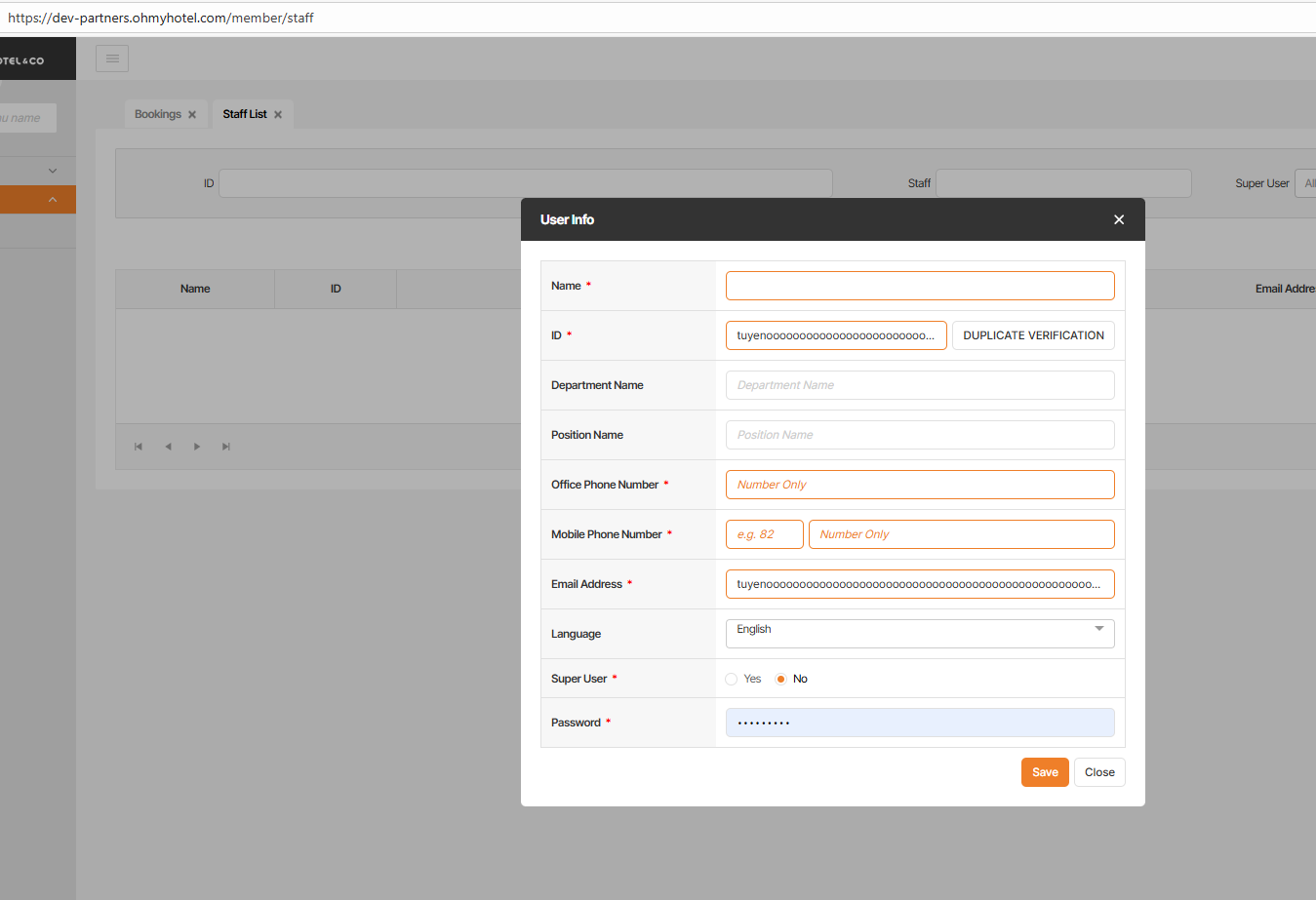Select No for Super User
The width and height of the screenshot is (1316, 900).
pos(780,679)
